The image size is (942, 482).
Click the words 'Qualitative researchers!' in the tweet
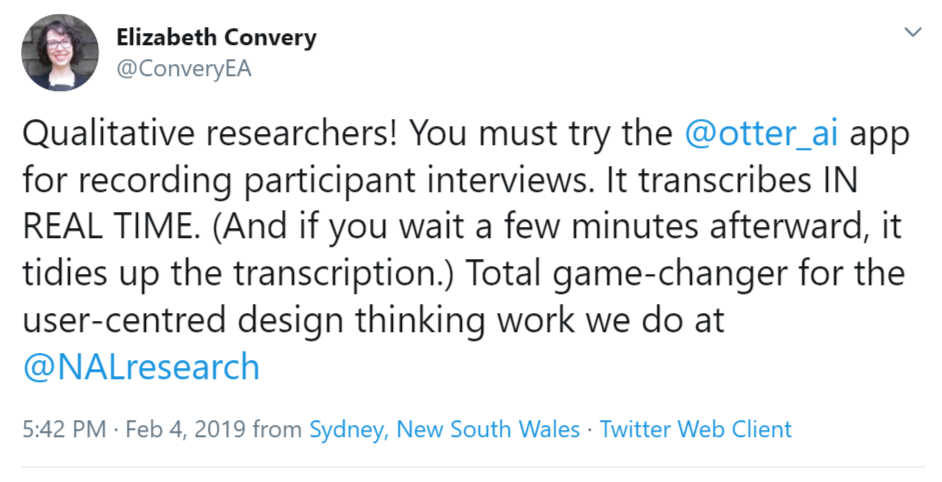(210, 133)
